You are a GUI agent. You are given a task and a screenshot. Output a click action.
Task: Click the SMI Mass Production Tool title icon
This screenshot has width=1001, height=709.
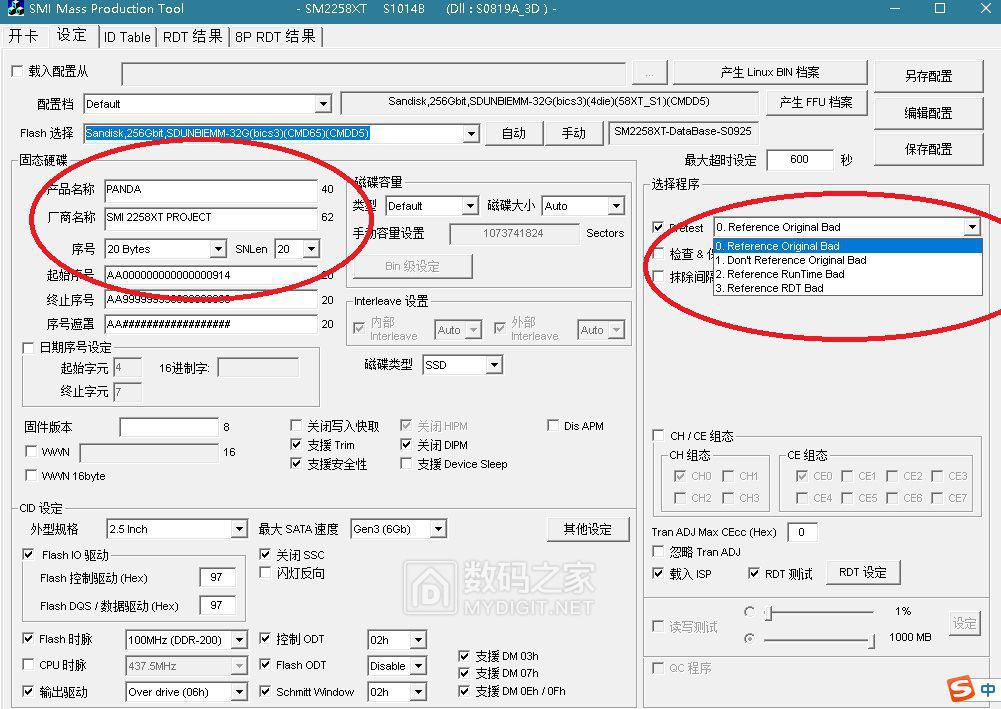(14, 9)
